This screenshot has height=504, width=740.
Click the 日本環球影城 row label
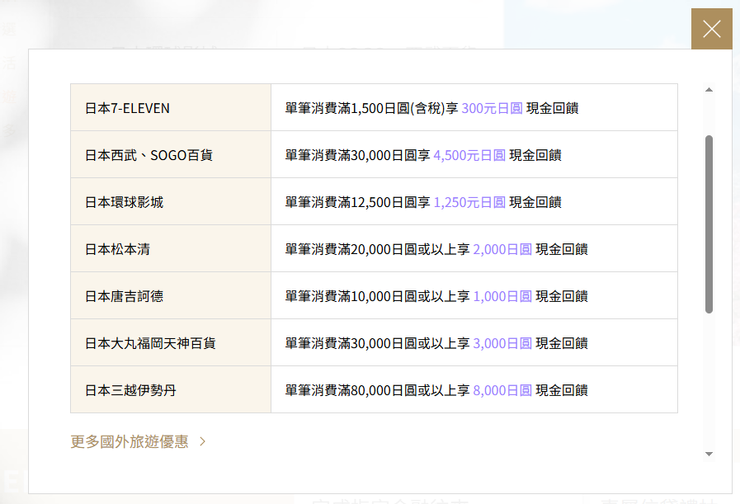[124, 202]
